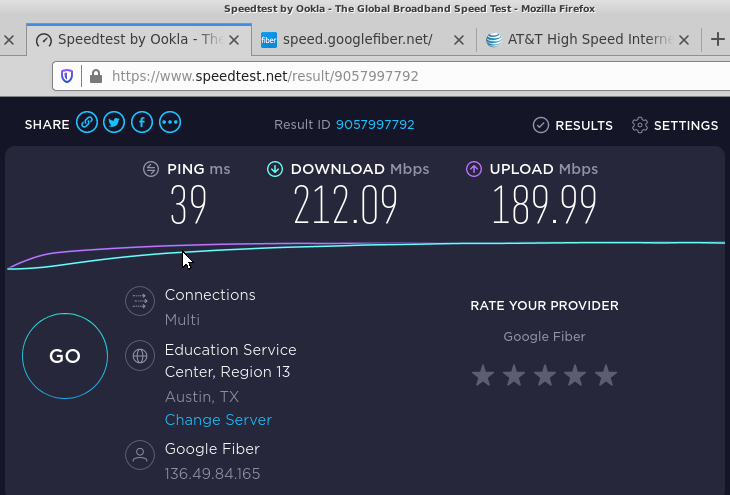The width and height of the screenshot is (730, 495).
Task: Start a new test with the GO button
Action: point(65,356)
